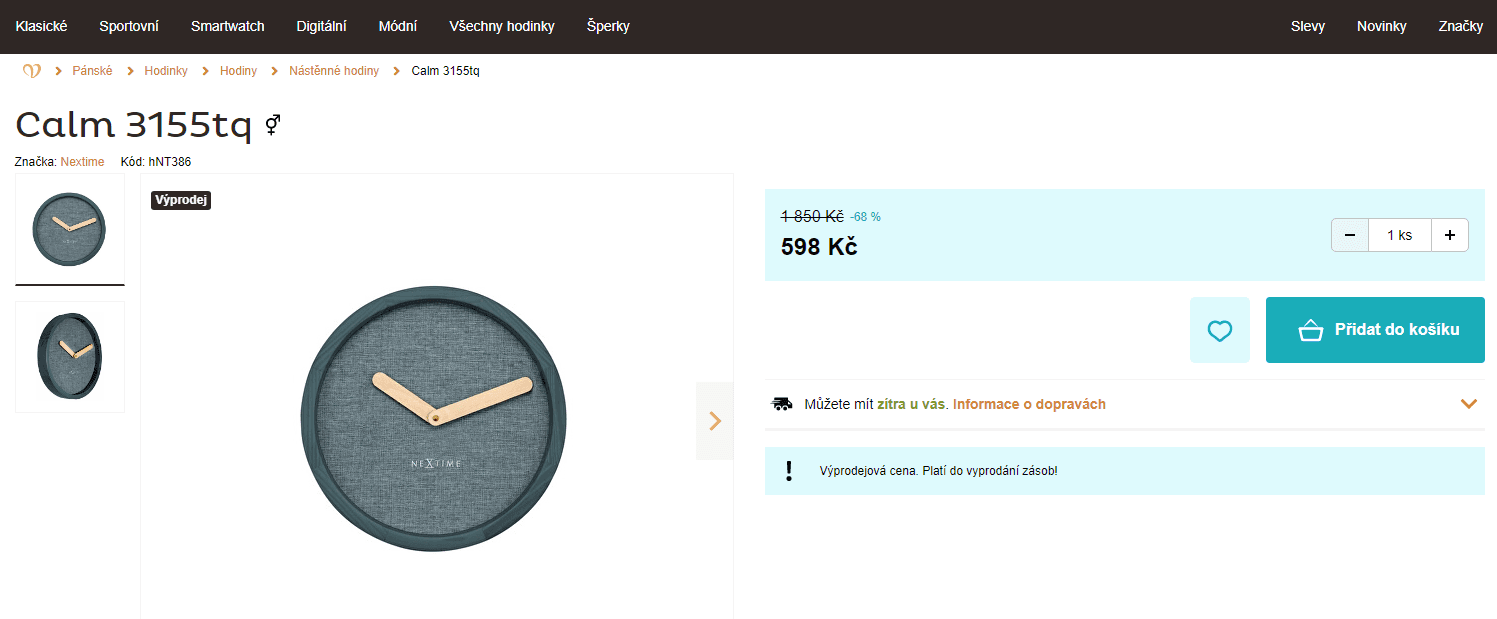
Task: Select the Módní menu item
Action: tap(398, 26)
